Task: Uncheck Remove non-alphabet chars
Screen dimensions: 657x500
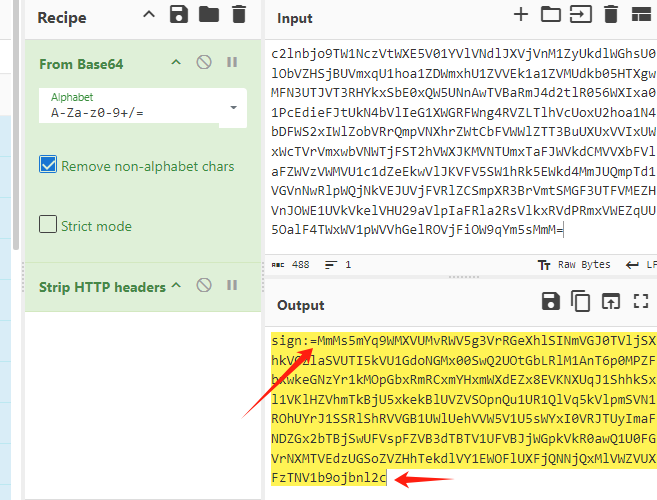Action: (48, 165)
